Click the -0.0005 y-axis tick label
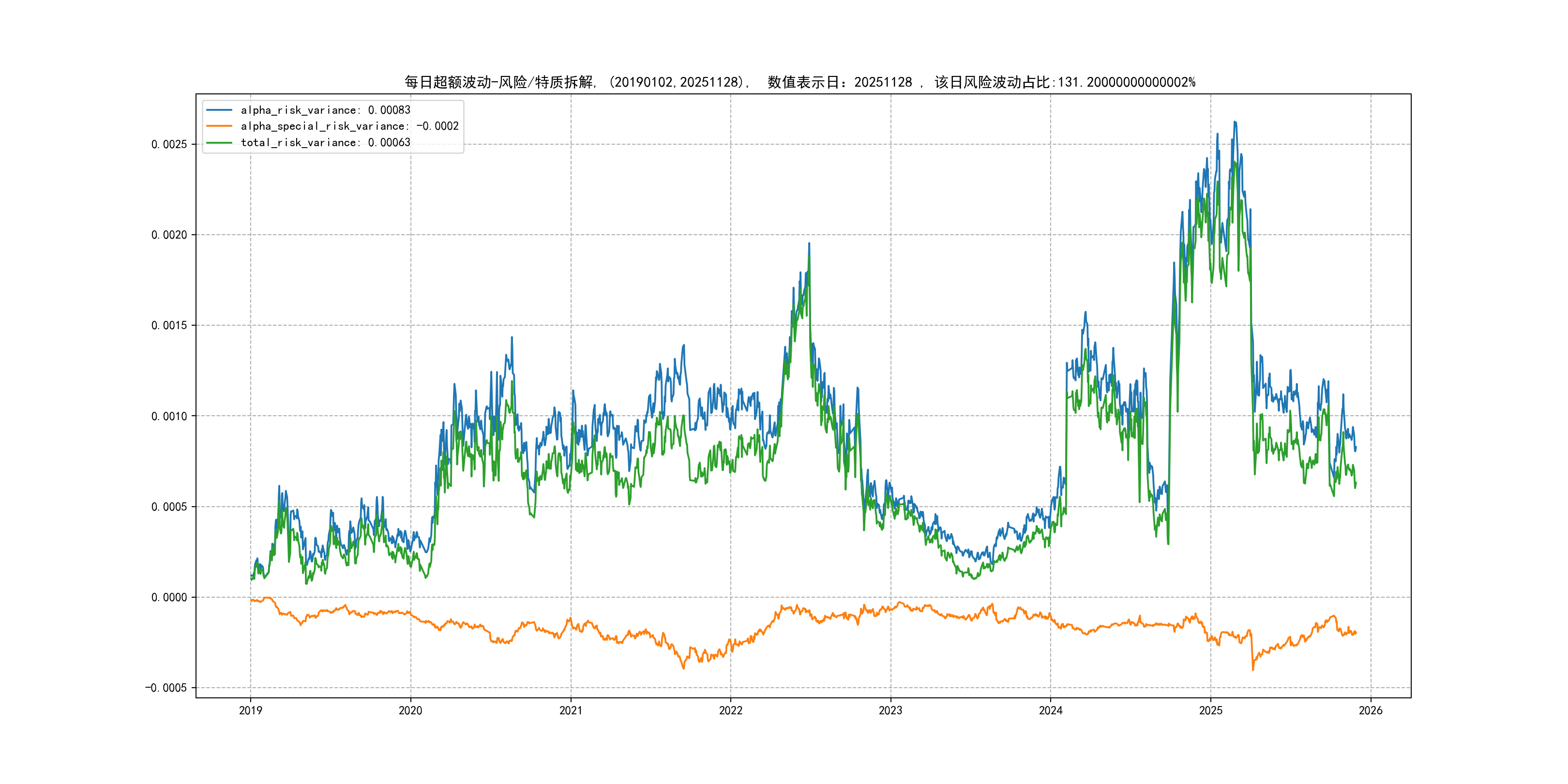Viewport: 1568px width, 784px height. pyautogui.click(x=166, y=688)
